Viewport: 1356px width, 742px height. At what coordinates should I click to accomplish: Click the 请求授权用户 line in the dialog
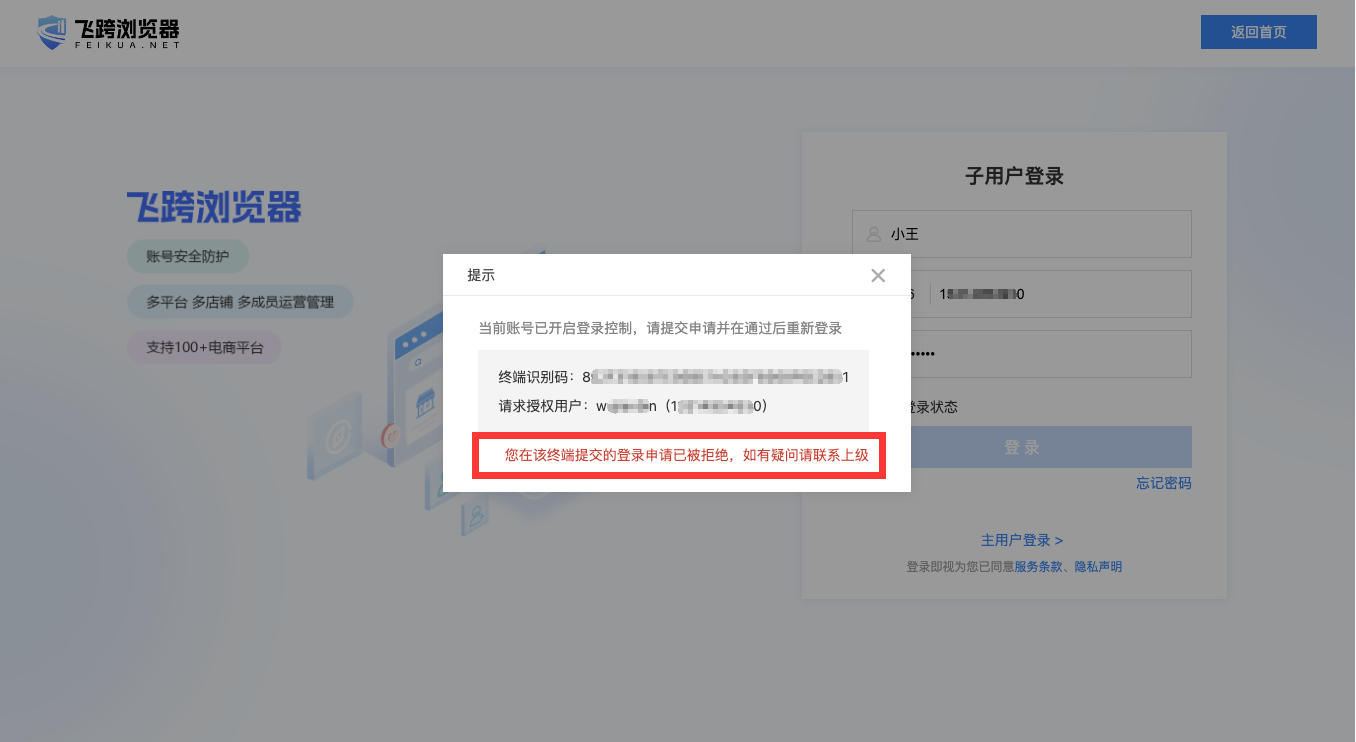coord(633,406)
